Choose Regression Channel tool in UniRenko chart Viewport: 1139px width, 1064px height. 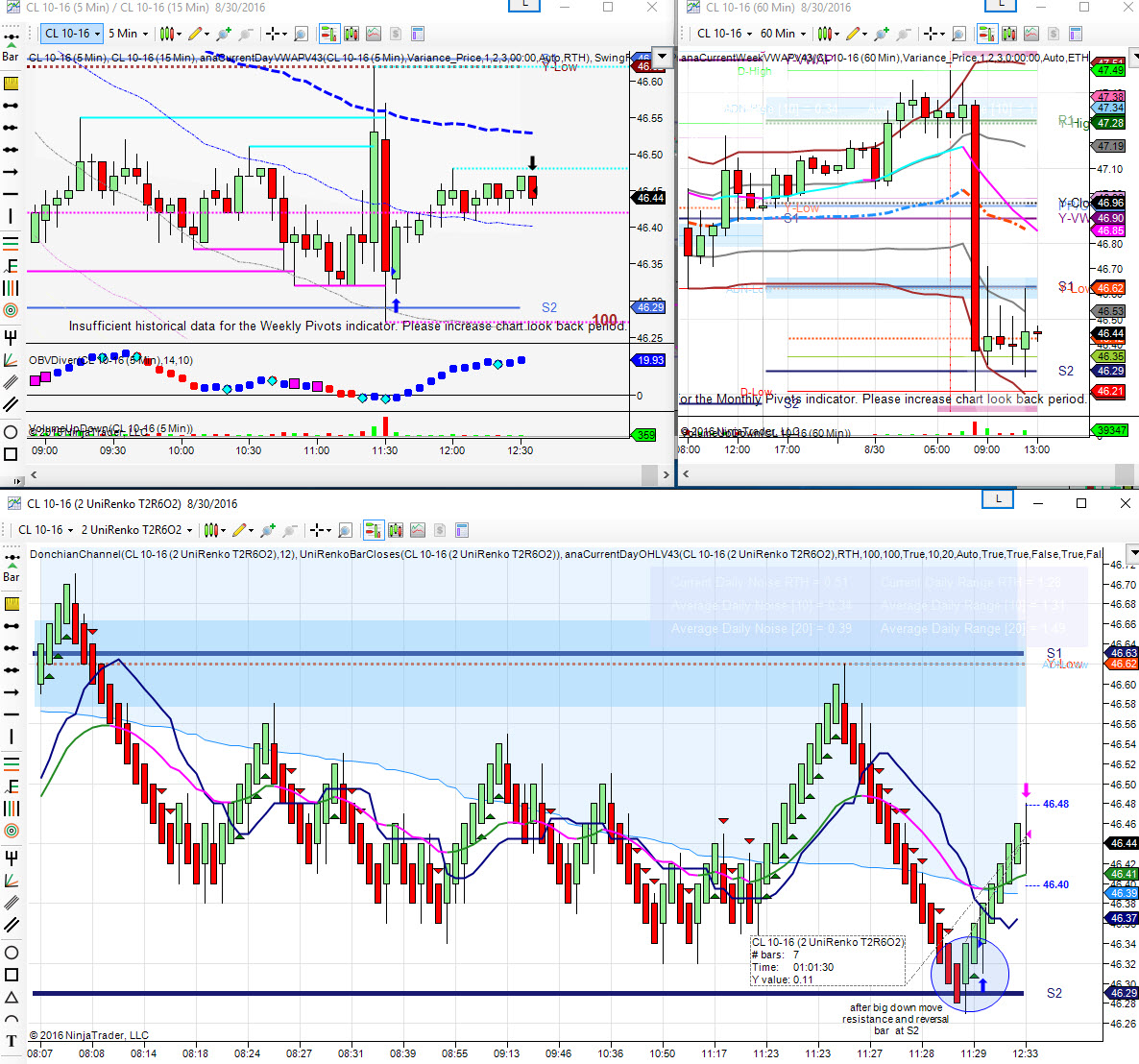[12, 903]
